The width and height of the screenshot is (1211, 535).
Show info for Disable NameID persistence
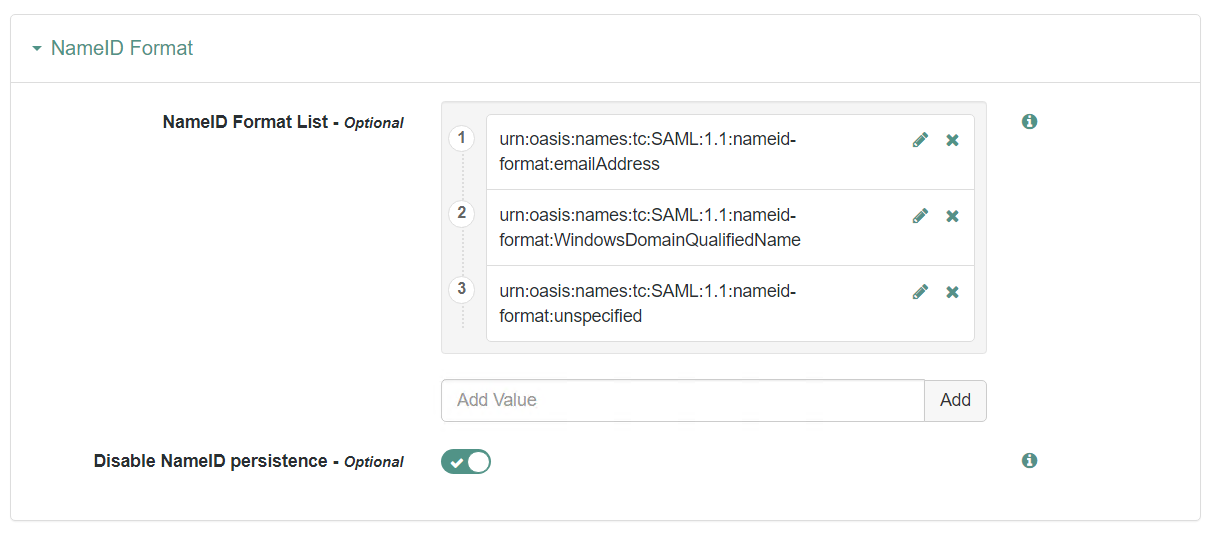[x=1029, y=460]
